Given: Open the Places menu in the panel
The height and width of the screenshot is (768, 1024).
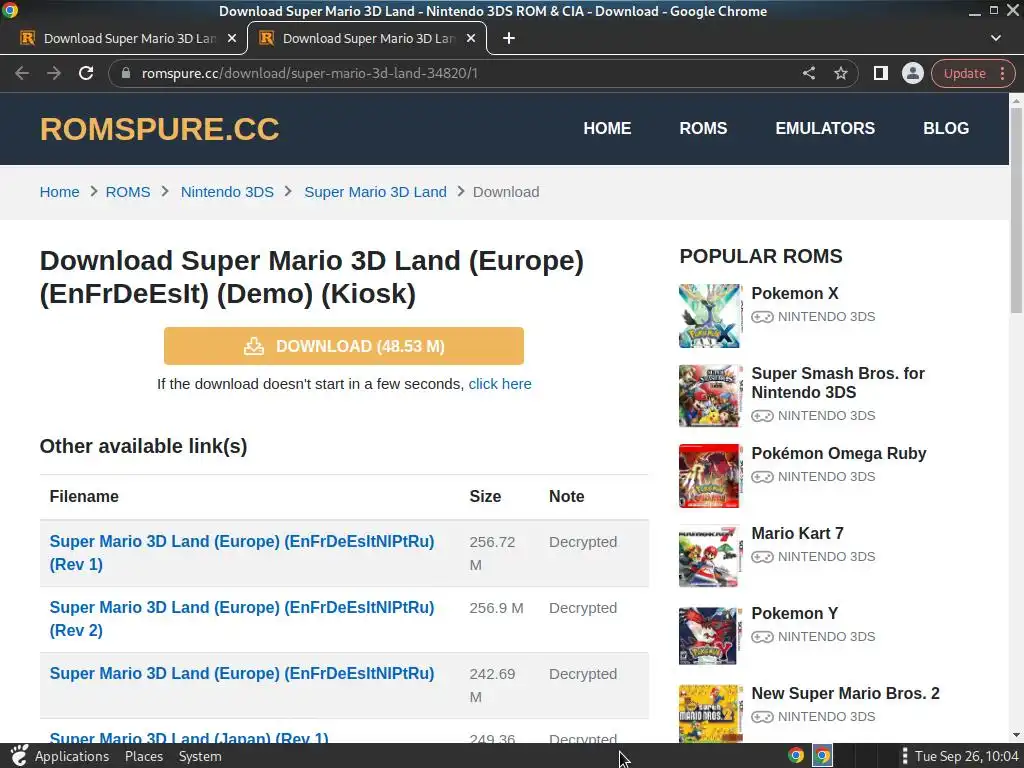Looking at the screenshot, I should coord(144,756).
